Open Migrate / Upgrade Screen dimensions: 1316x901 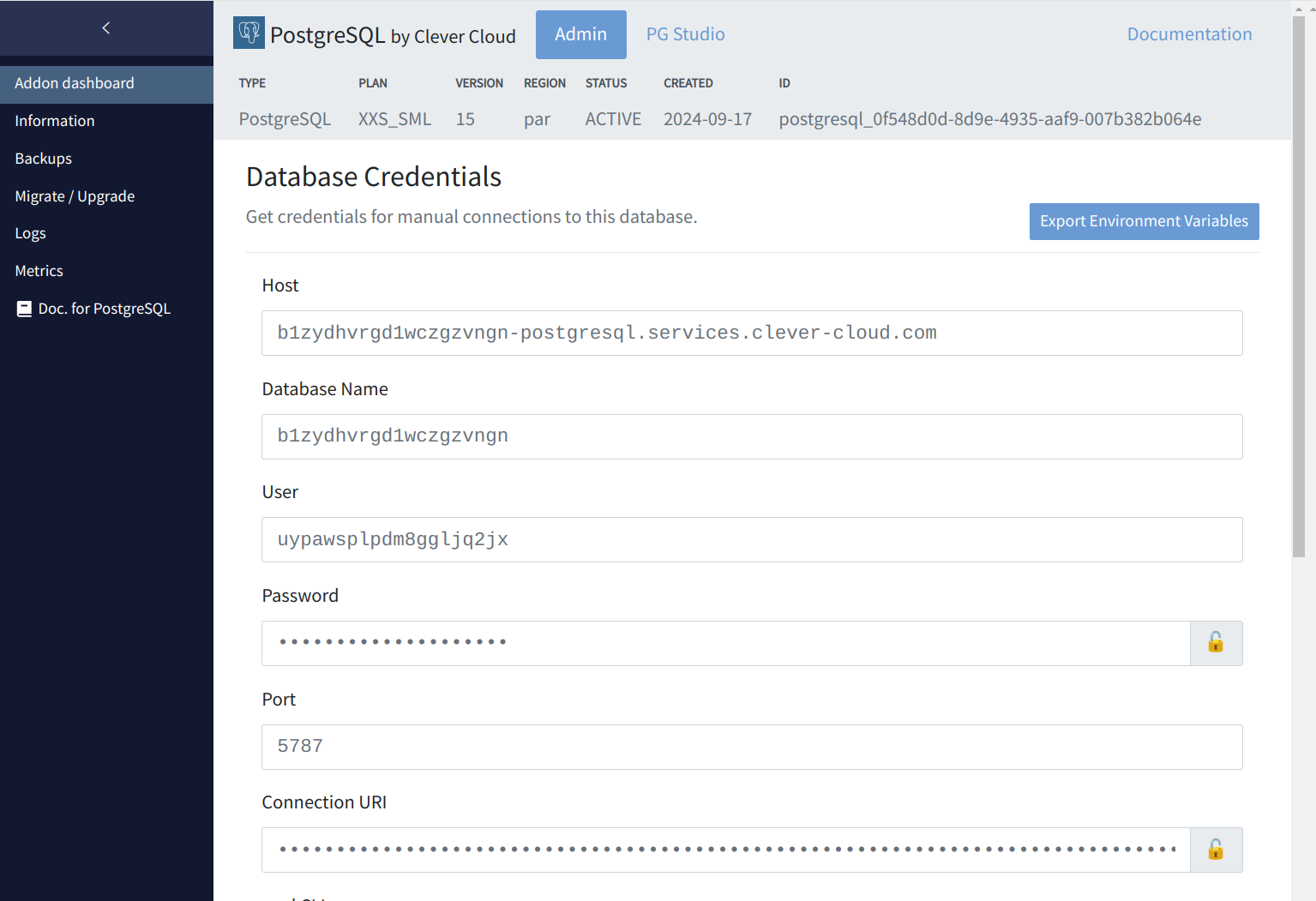[x=75, y=195]
